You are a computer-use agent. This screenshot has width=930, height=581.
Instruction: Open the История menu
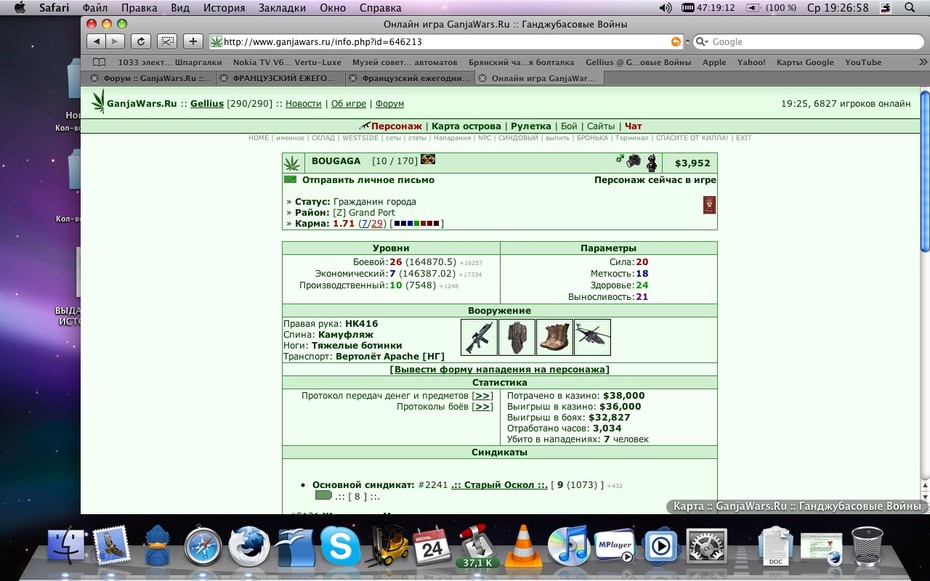pos(224,8)
